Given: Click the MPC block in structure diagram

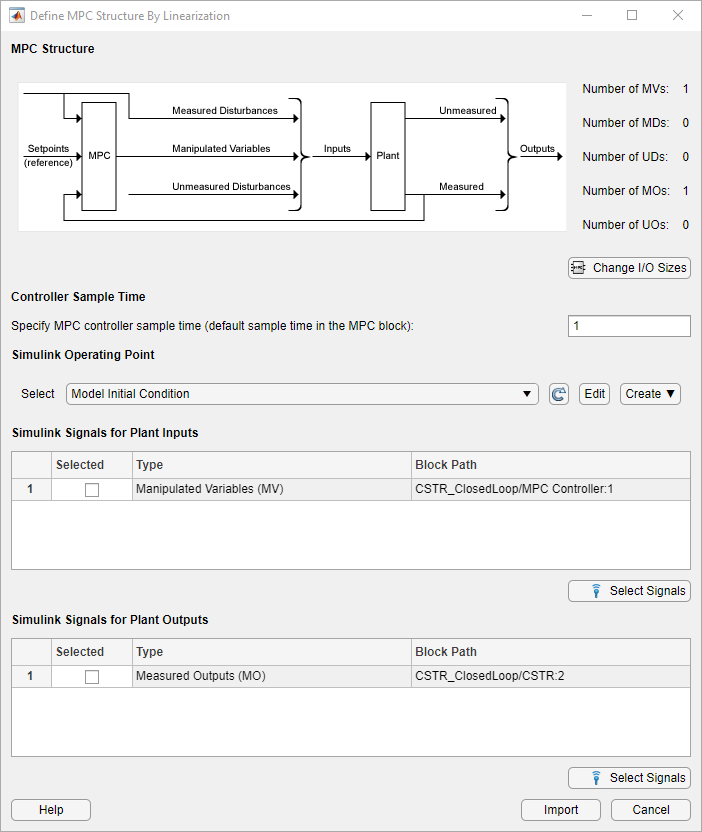Looking at the screenshot, I should coord(99,156).
